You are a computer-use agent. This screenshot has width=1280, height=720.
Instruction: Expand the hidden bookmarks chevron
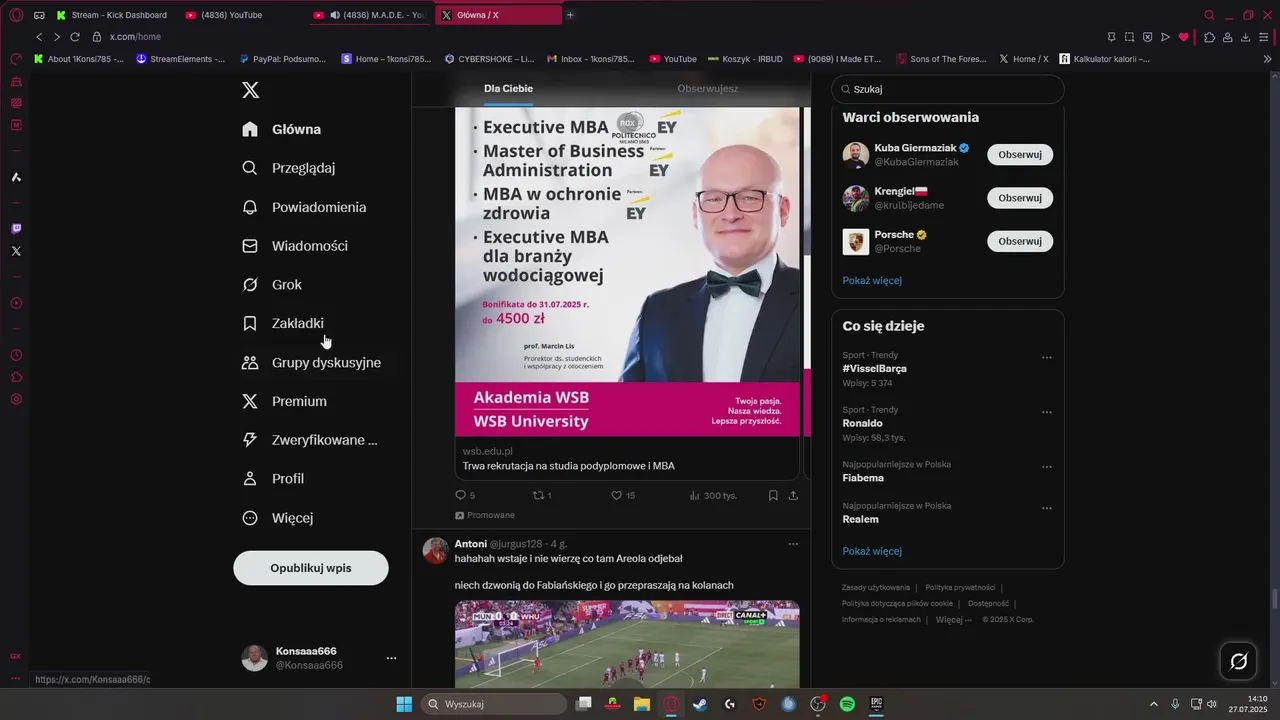point(1267,59)
